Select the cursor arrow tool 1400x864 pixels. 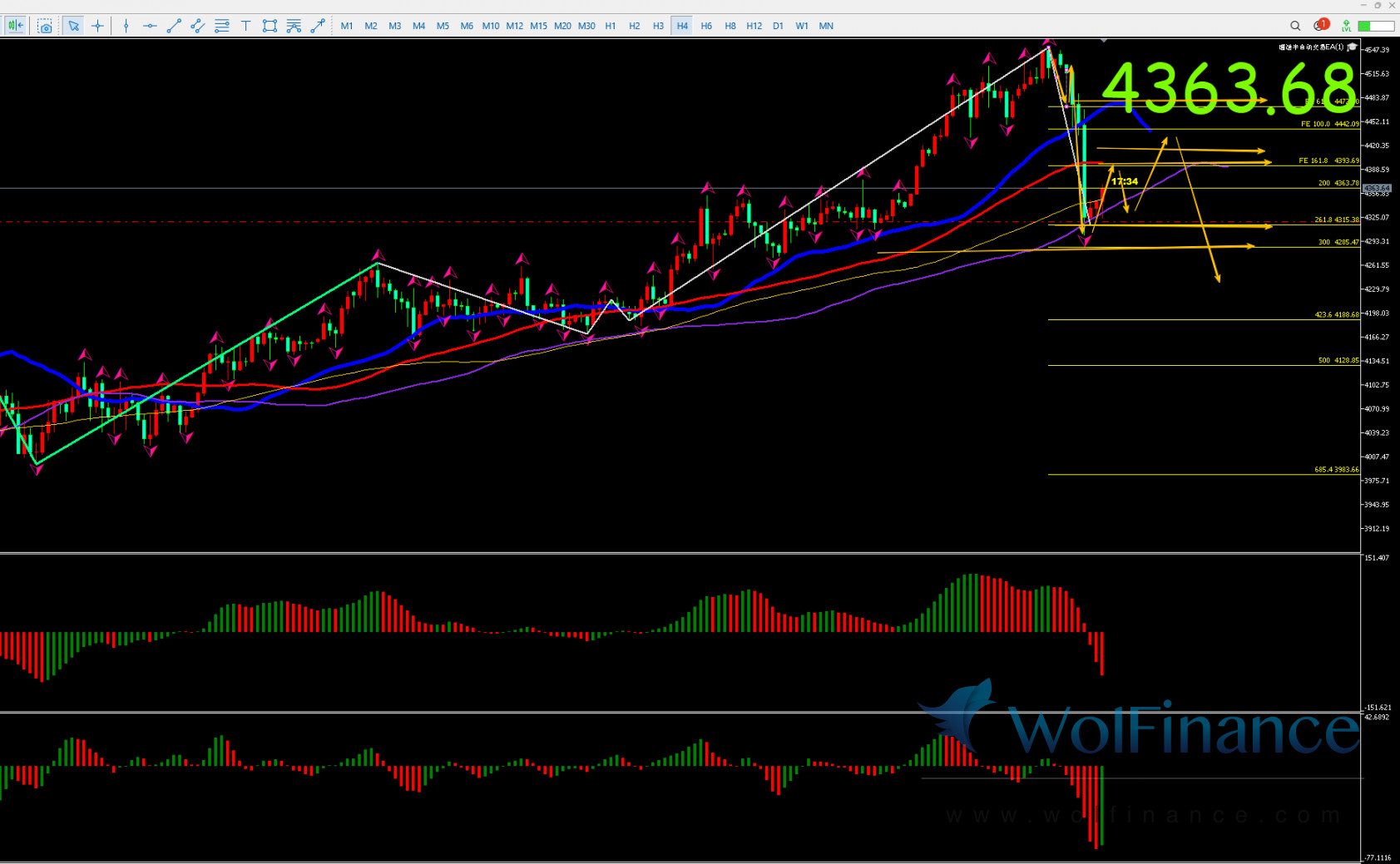click(x=73, y=26)
